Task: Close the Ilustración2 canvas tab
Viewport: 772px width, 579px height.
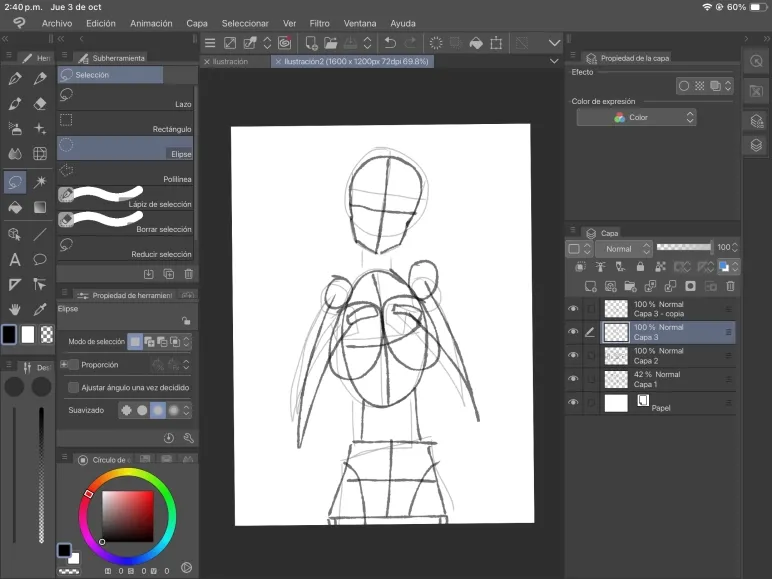Action: pos(278,62)
